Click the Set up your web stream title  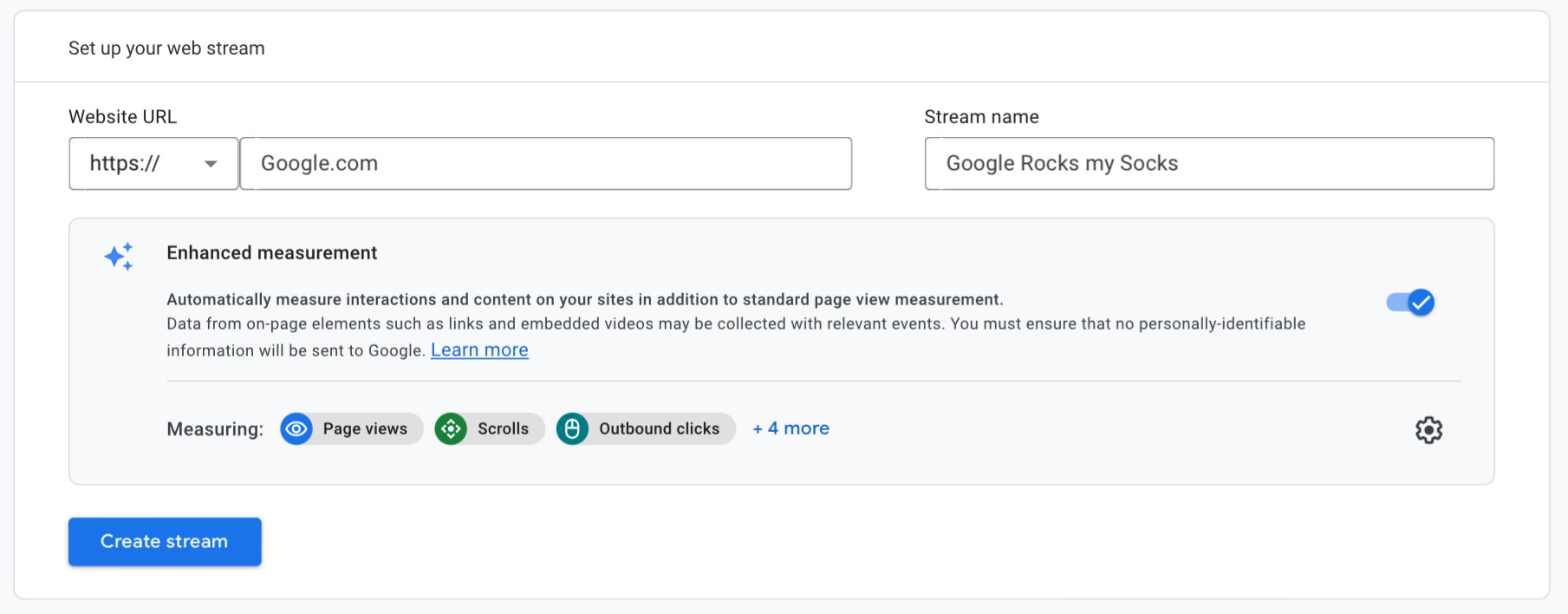click(x=166, y=49)
